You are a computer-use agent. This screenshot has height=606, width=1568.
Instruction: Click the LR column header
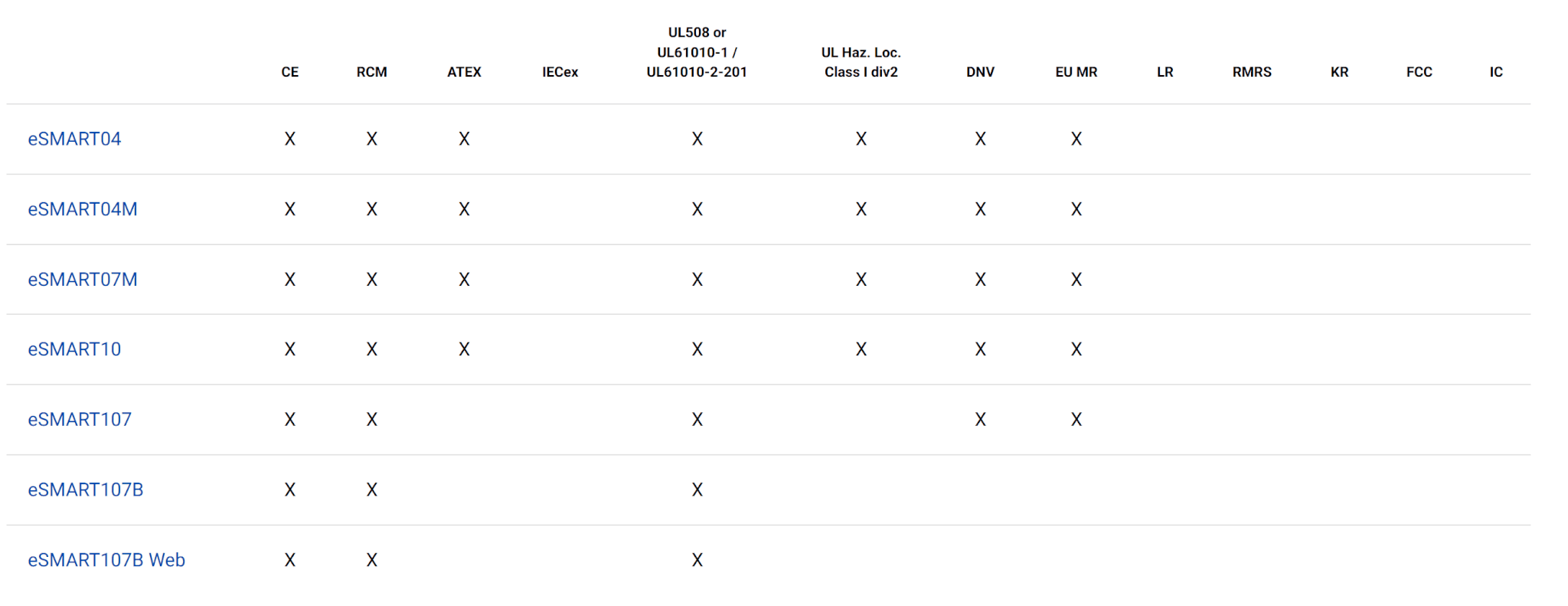[x=1165, y=72]
